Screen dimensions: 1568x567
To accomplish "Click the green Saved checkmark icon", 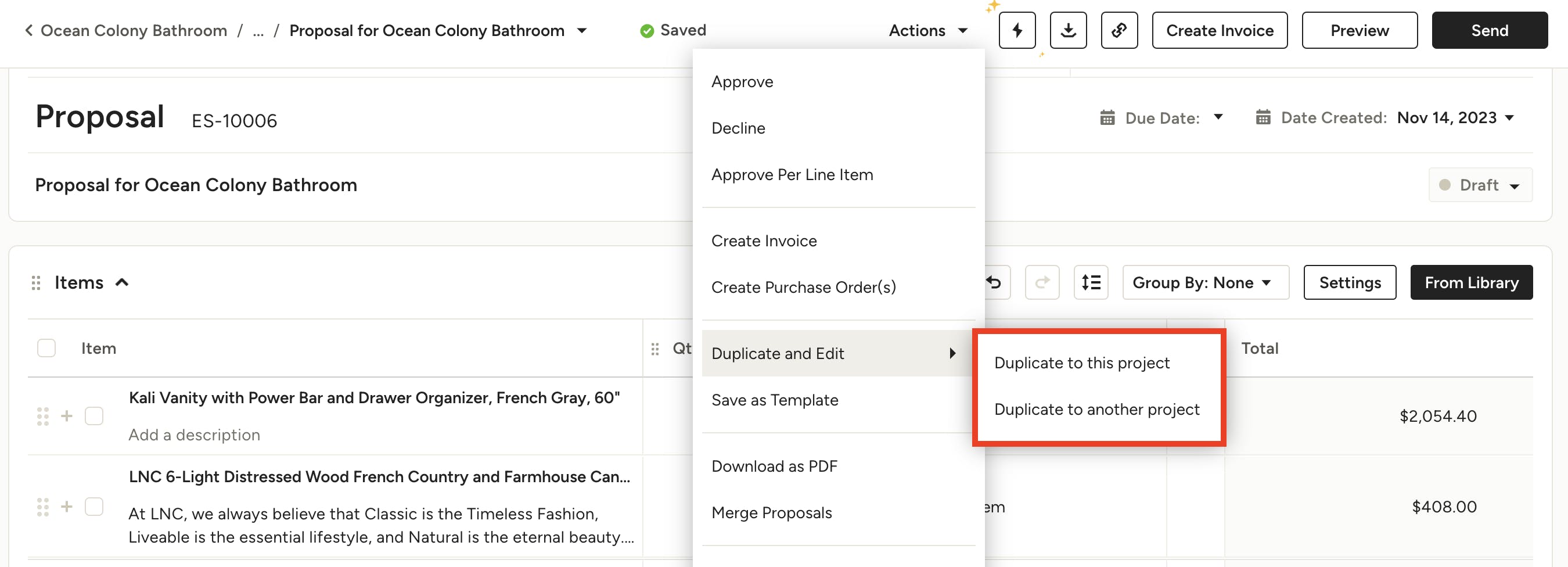I will coord(646,30).
